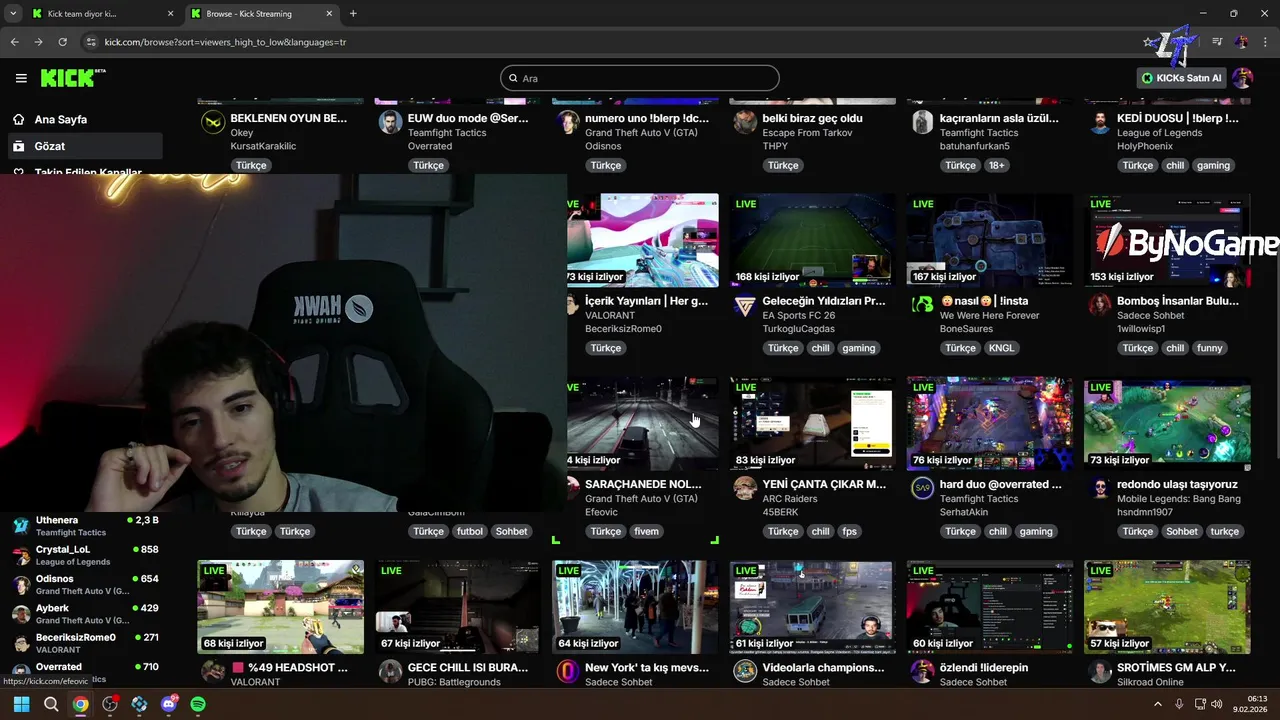Select the fps tag
Viewport: 1280px width, 720px height.
849,531
